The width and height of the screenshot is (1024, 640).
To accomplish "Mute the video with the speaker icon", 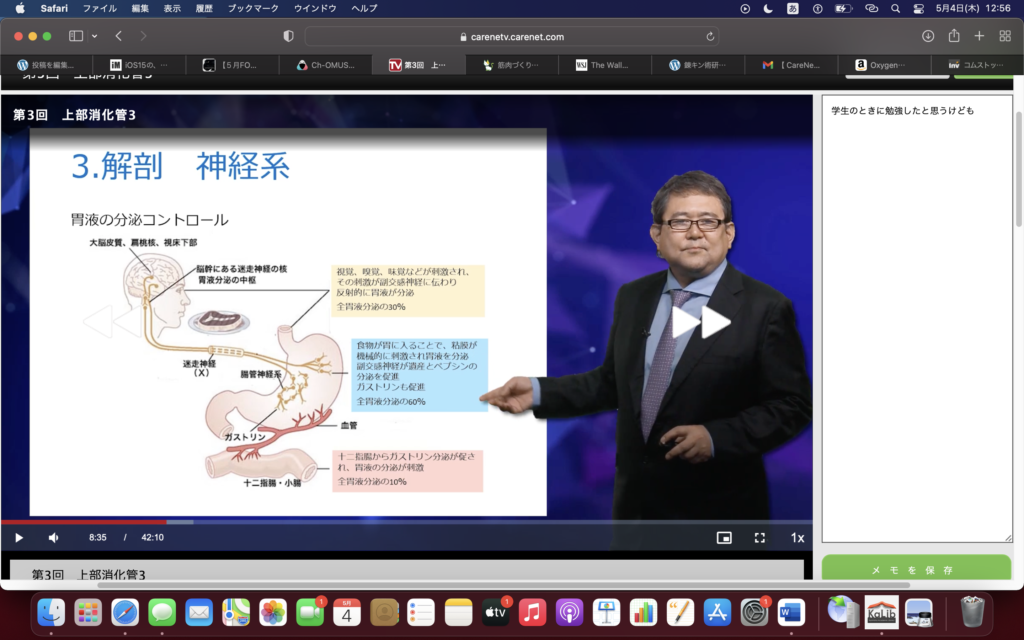I will [54, 538].
